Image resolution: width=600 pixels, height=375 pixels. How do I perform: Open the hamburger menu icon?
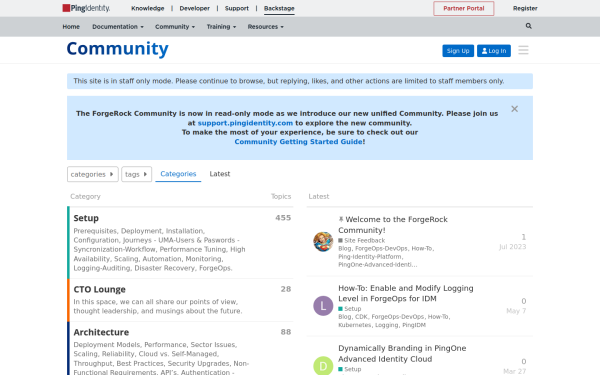[523, 50]
